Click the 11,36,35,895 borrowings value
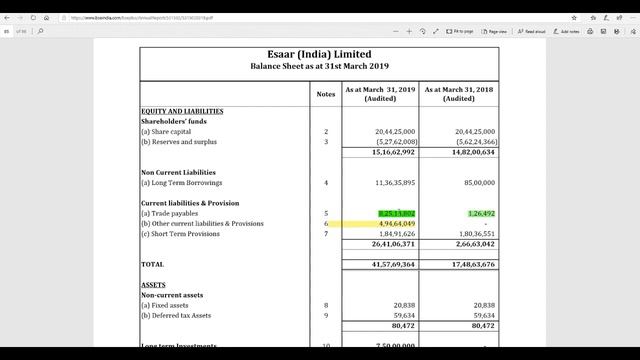The width and height of the screenshot is (640, 360). click(x=395, y=183)
